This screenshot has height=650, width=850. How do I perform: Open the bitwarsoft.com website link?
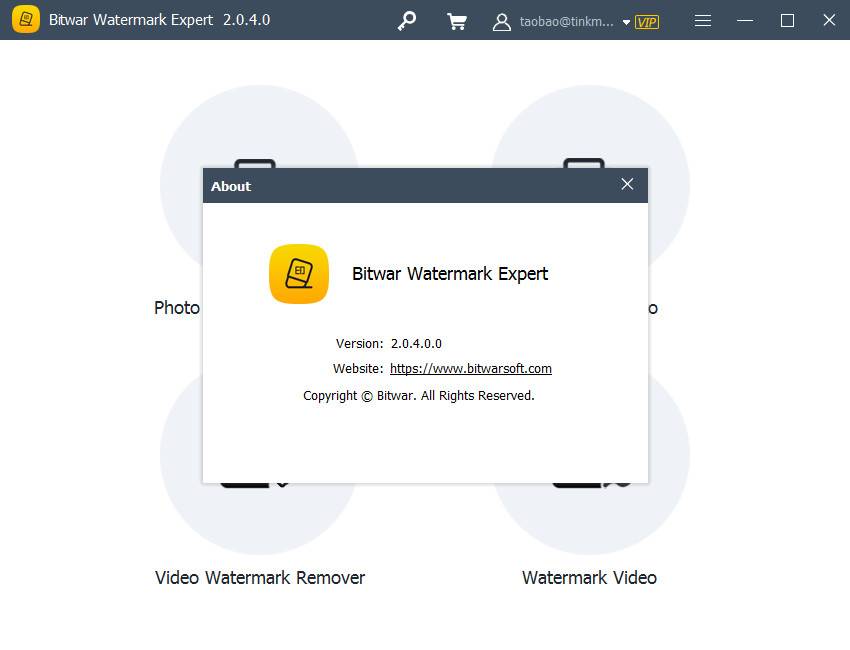471,369
